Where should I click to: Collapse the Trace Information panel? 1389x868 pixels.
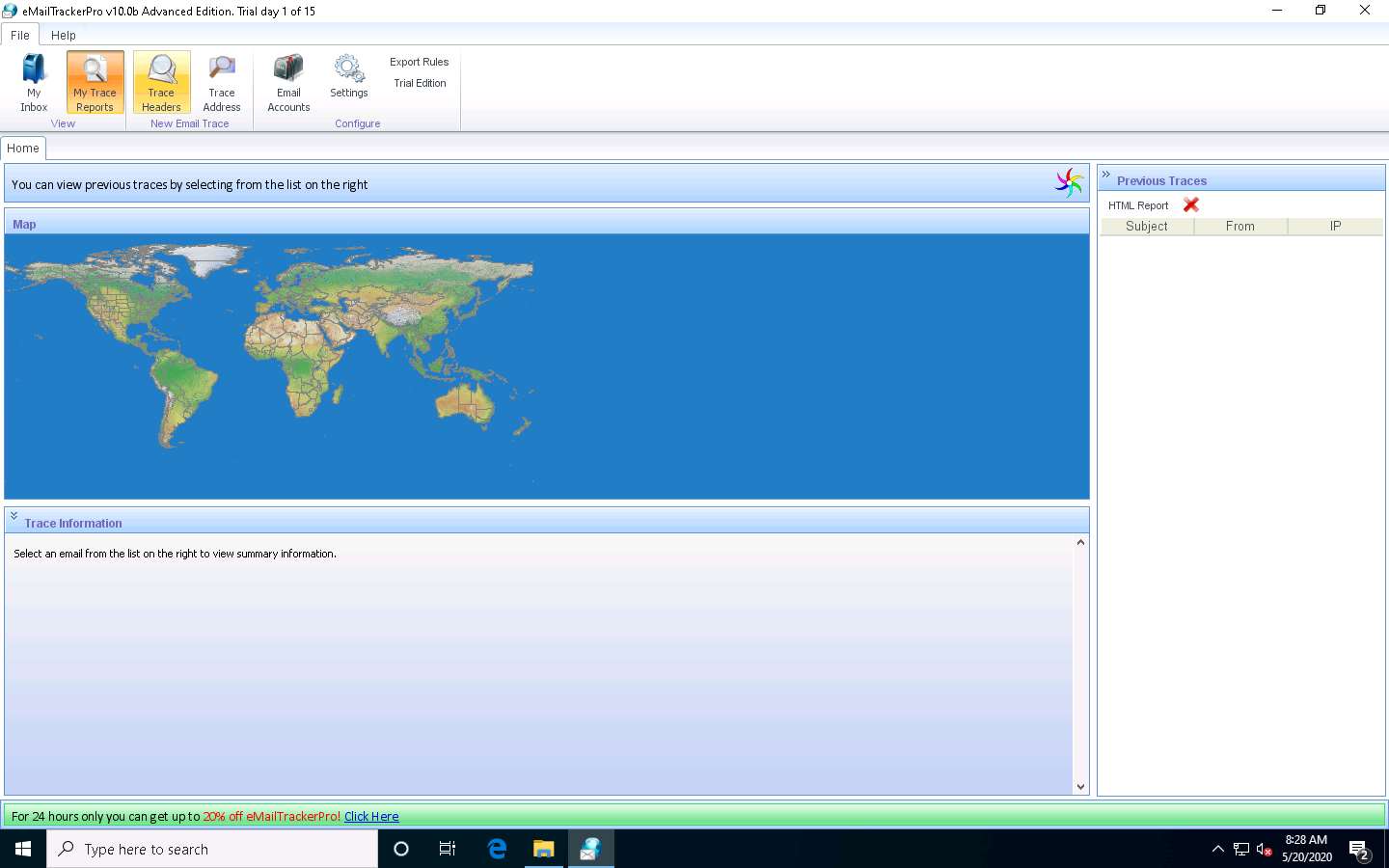(x=14, y=516)
